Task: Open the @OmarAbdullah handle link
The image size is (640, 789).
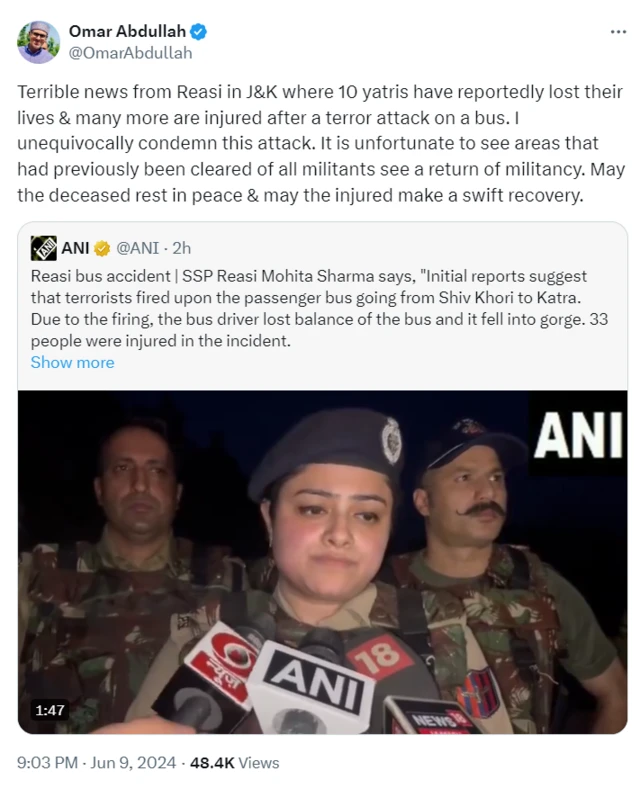Action: click(130, 53)
